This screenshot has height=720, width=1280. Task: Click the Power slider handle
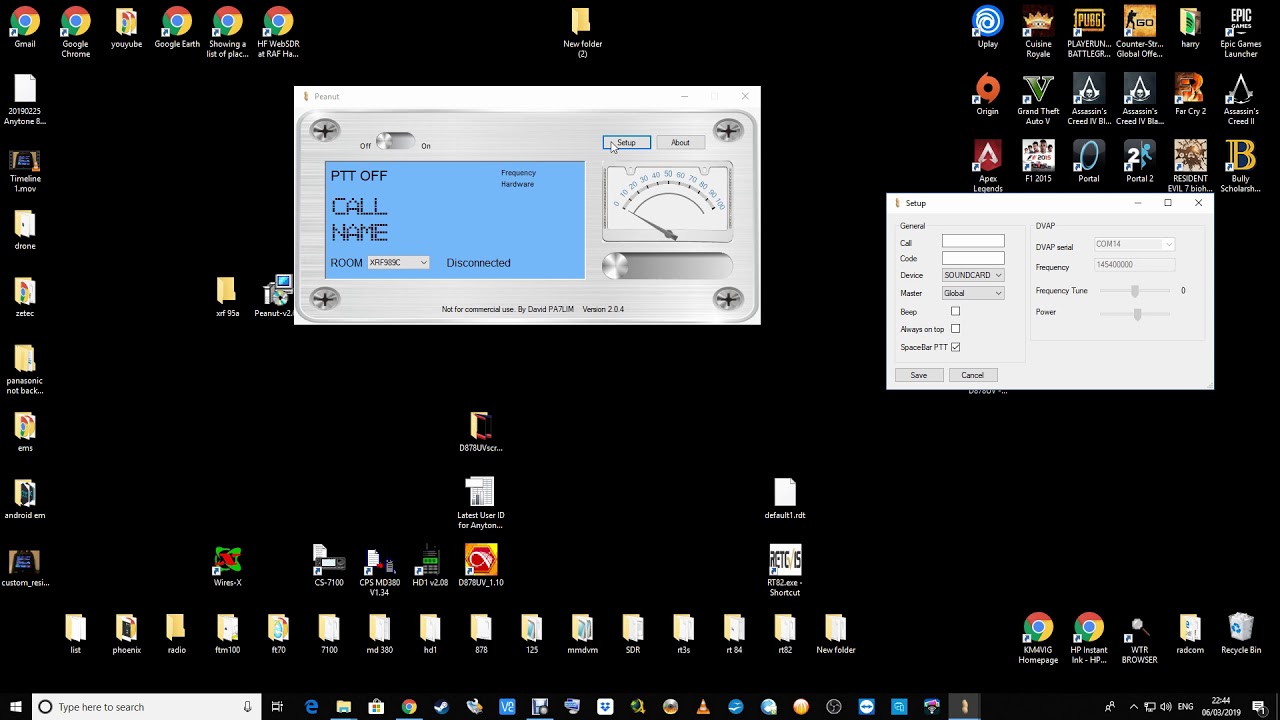coord(1137,313)
